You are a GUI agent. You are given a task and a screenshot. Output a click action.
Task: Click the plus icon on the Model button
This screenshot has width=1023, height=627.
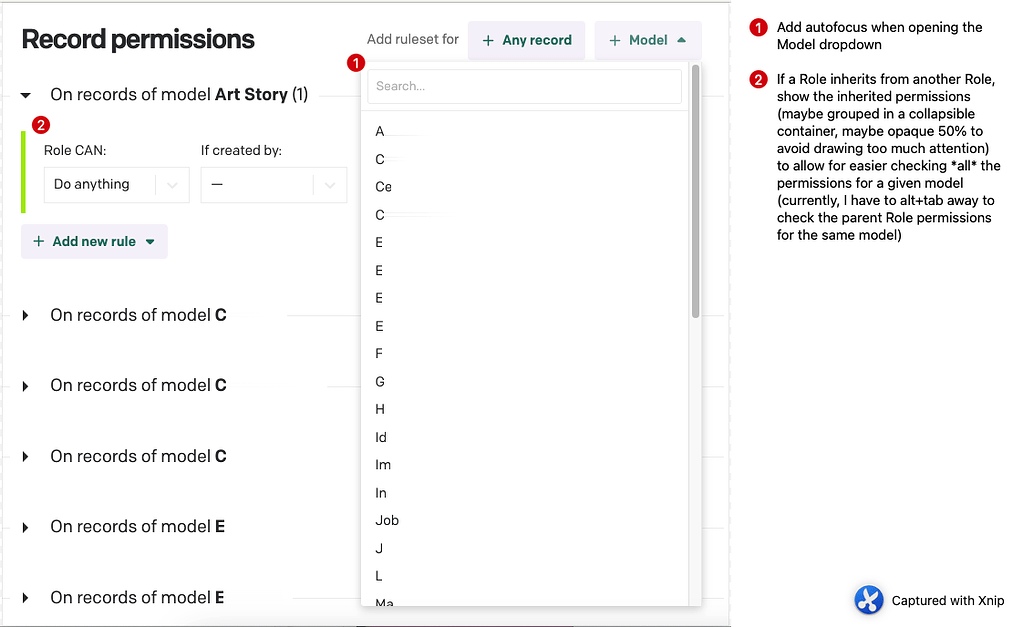pyautogui.click(x=617, y=41)
